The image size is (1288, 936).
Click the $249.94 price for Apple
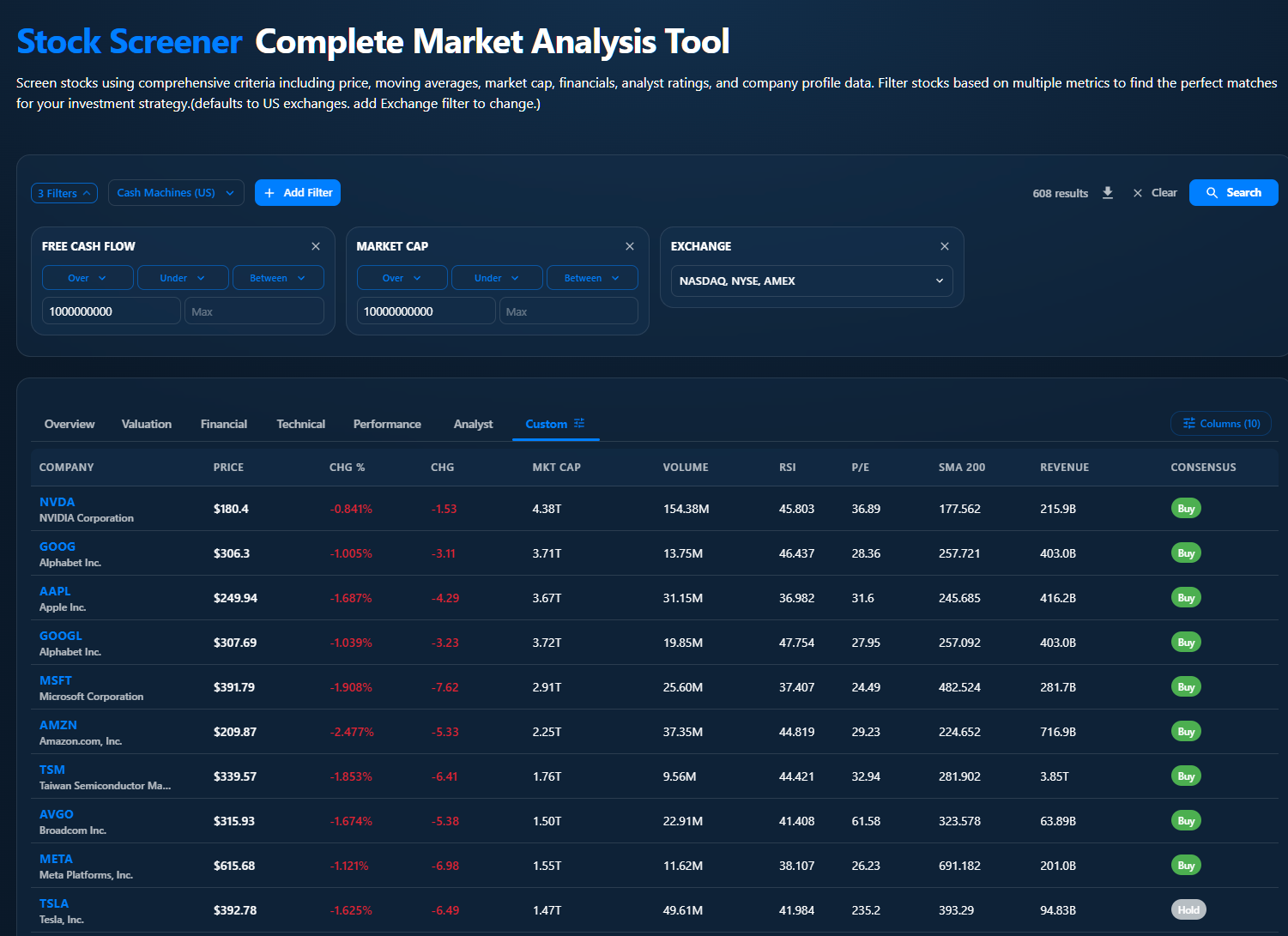point(236,598)
